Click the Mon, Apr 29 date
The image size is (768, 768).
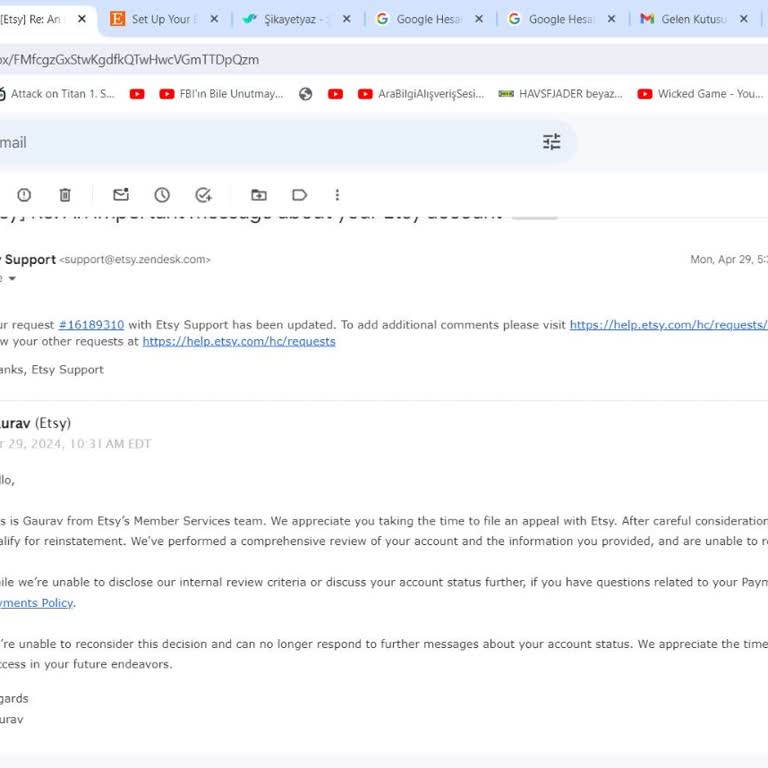(x=729, y=259)
